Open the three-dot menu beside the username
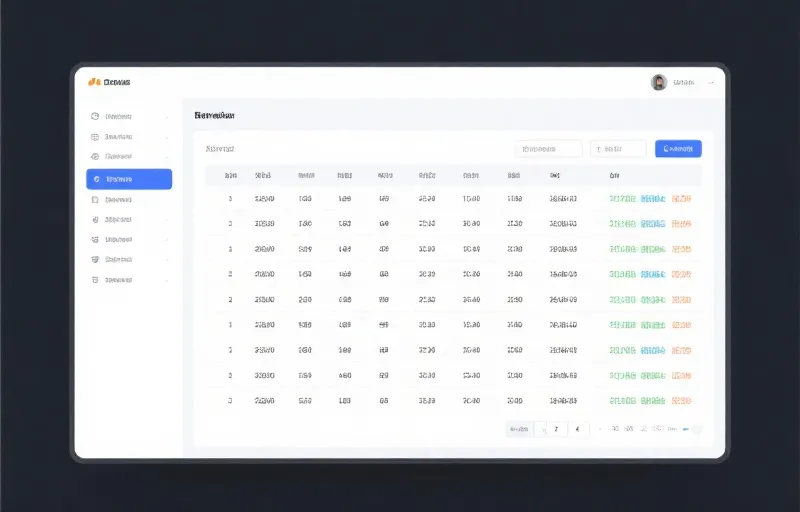This screenshot has height=512, width=800. [711, 83]
